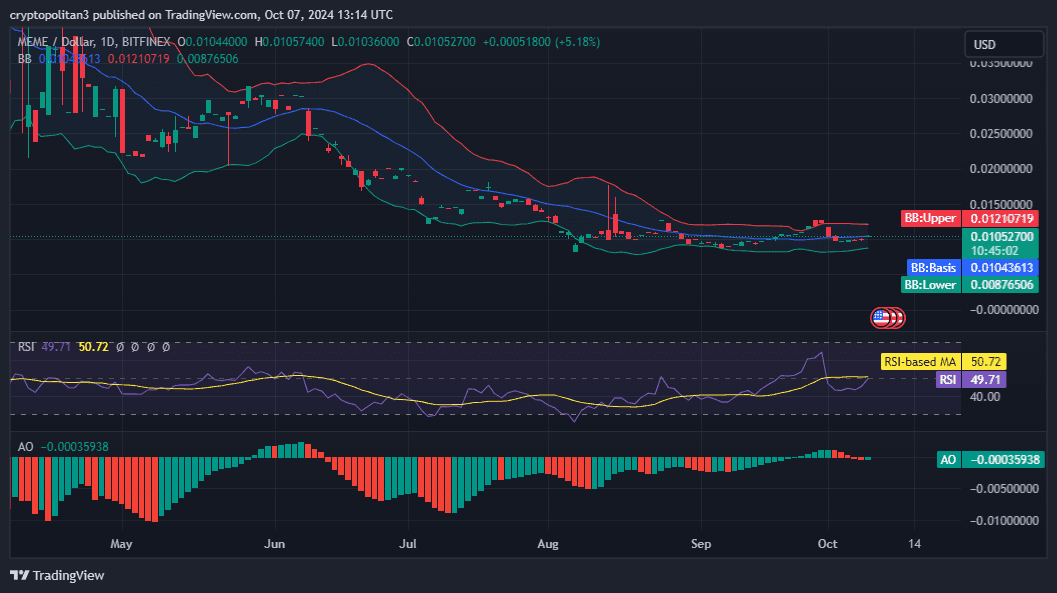Click the TradingView logo

[x=57, y=575]
